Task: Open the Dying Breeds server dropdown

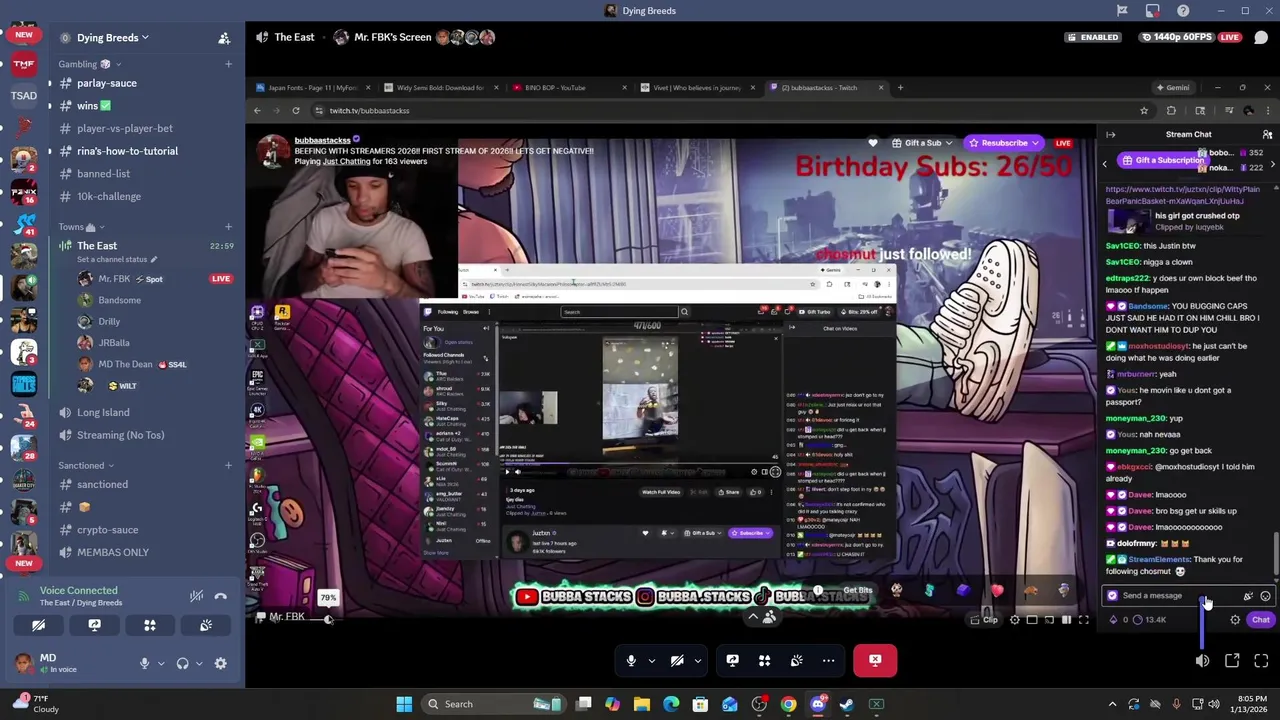Action: [x=112, y=38]
